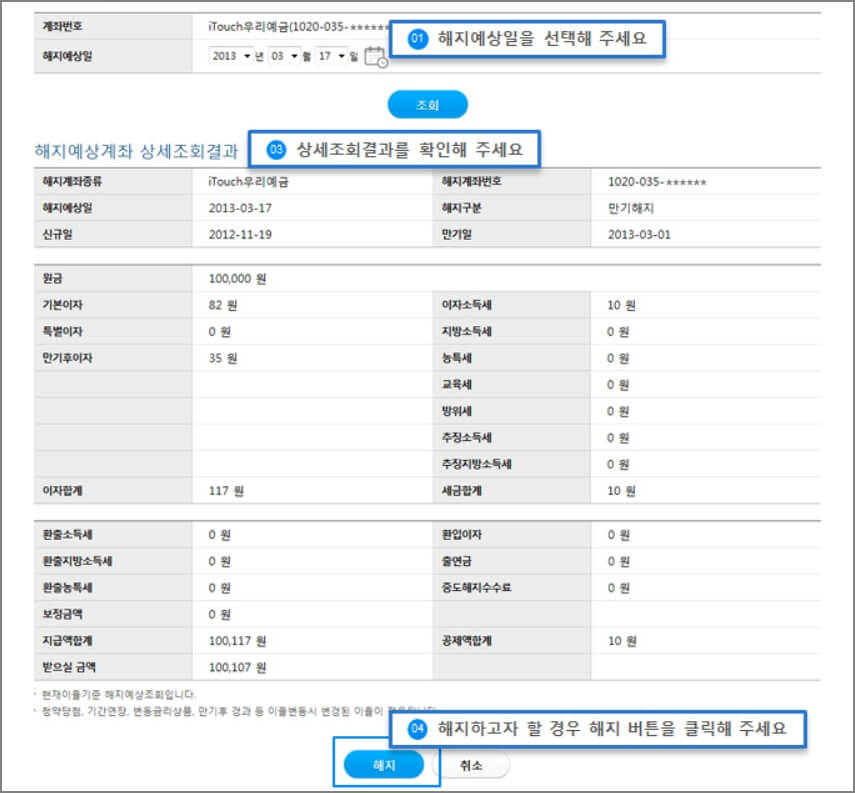Open the year dropdown showing 2013
Image resolution: width=855 pixels, height=793 pixels.
tap(232, 56)
